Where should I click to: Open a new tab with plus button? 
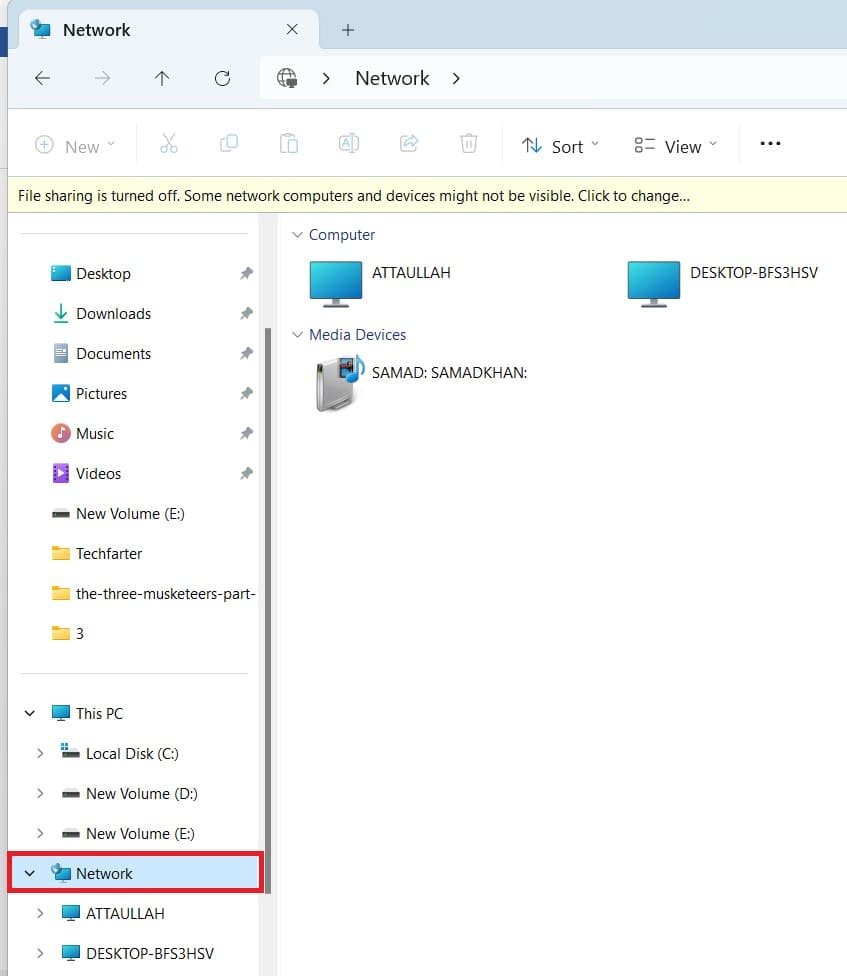tap(348, 30)
